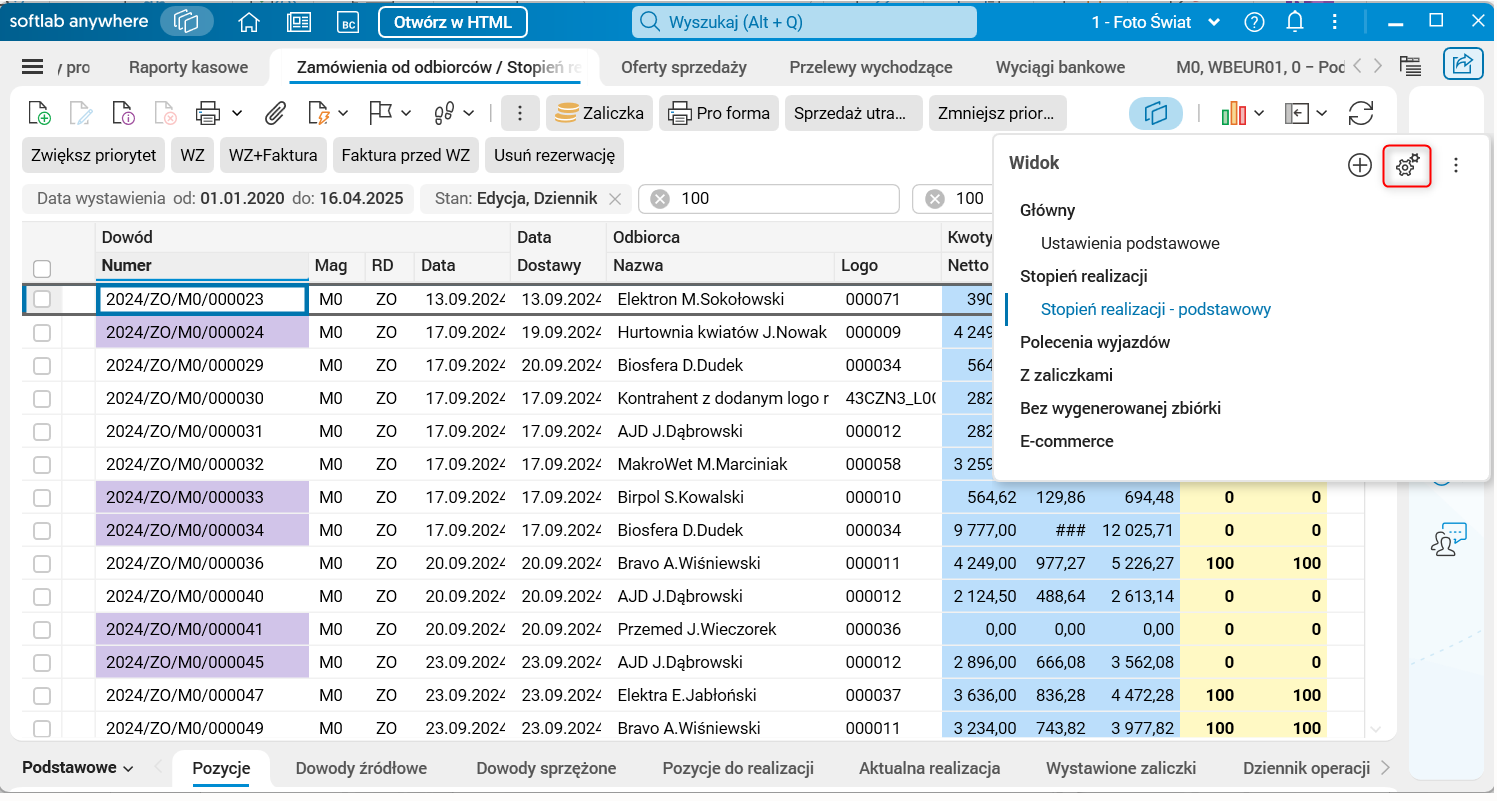Click the paperclip attachments icon
1497x801 pixels.
pos(276,113)
